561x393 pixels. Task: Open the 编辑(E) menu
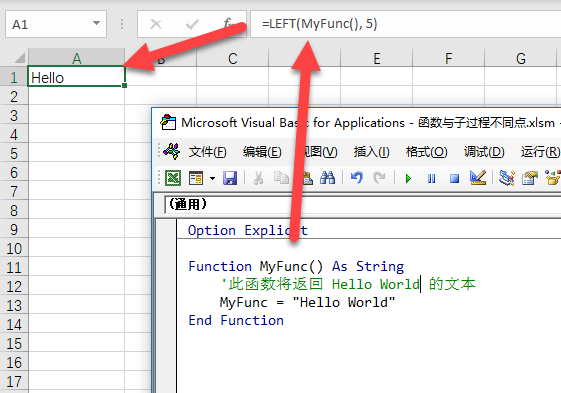click(x=262, y=152)
